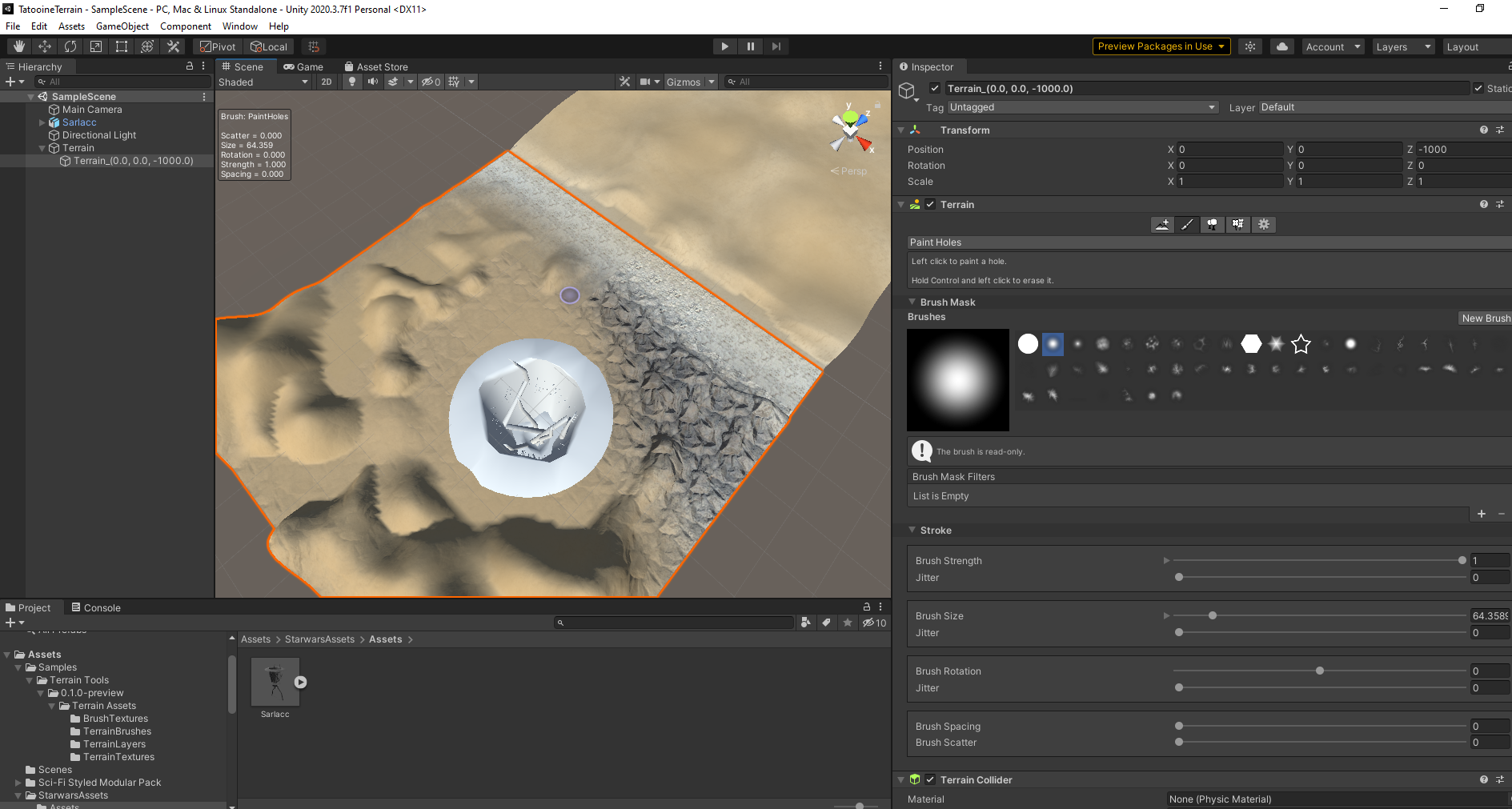Click the Step frame button
Screen dimensions: 1512x809
click(776, 46)
